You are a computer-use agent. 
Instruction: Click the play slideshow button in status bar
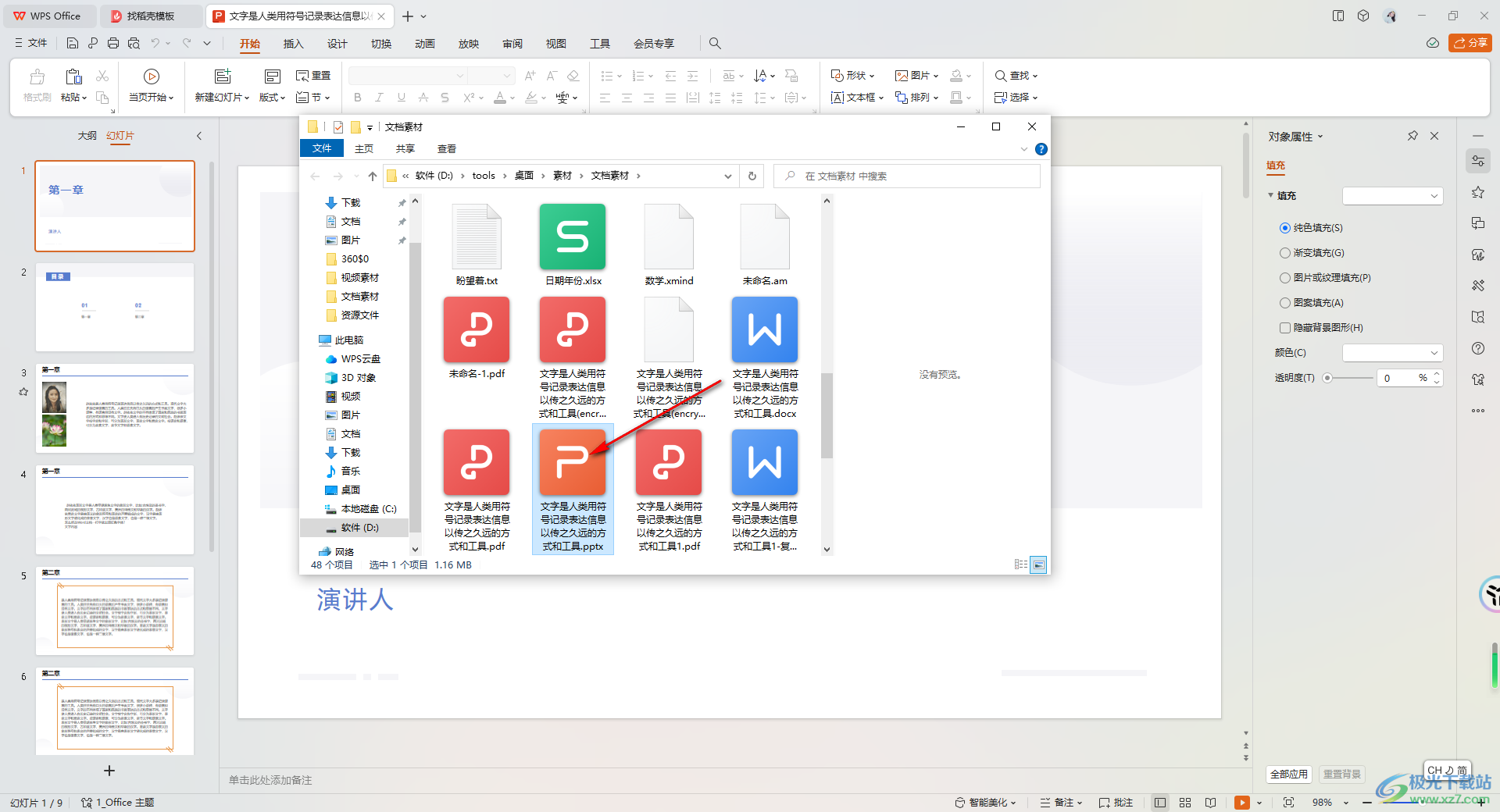point(1241,803)
